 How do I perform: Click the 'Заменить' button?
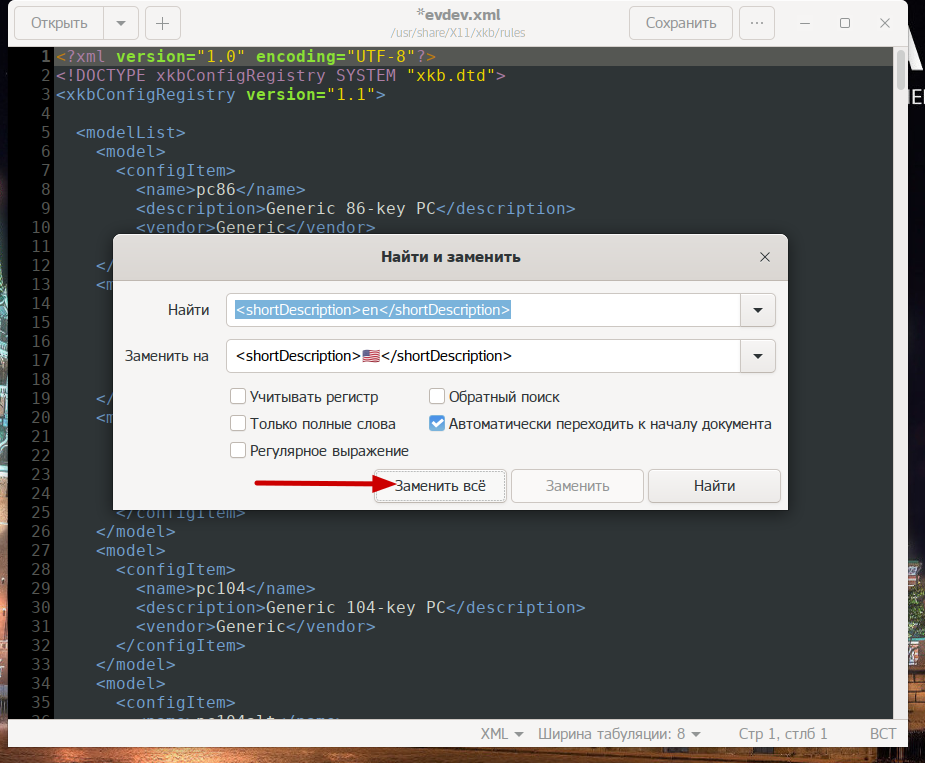(x=577, y=486)
